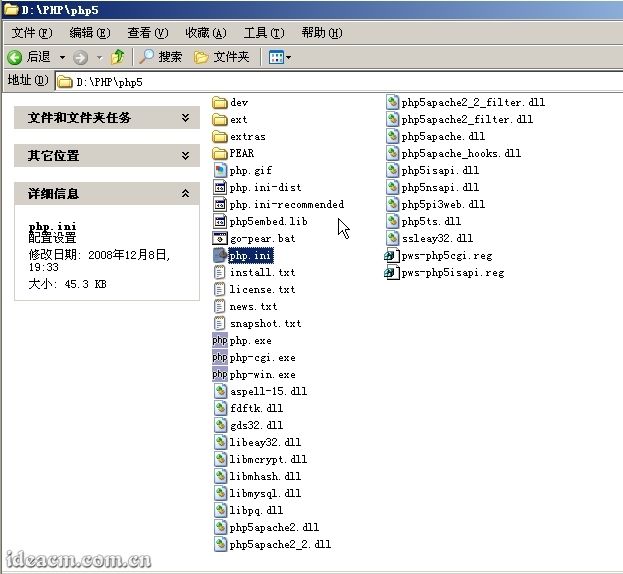Screen dimensions: 623x574
Task: Click the Up one level folder icon
Action: coord(118,57)
